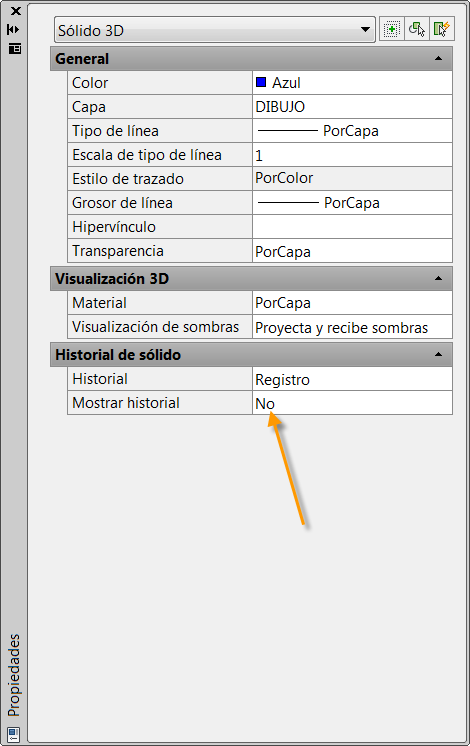Open the palette properties menu icon

pos(15,49)
